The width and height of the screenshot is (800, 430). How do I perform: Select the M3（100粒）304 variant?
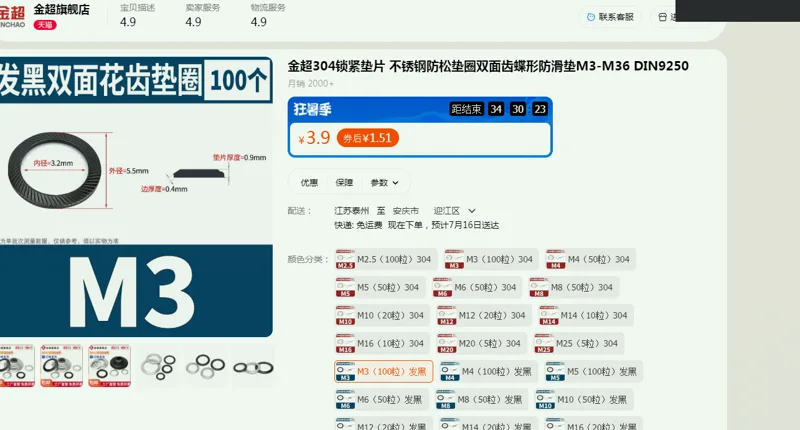tap(491, 259)
